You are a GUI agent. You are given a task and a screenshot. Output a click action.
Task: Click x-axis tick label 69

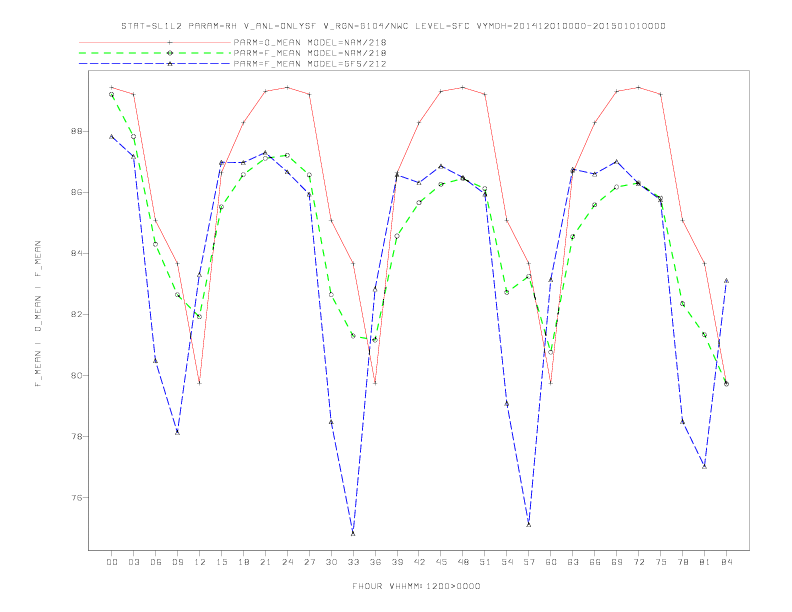click(x=617, y=562)
